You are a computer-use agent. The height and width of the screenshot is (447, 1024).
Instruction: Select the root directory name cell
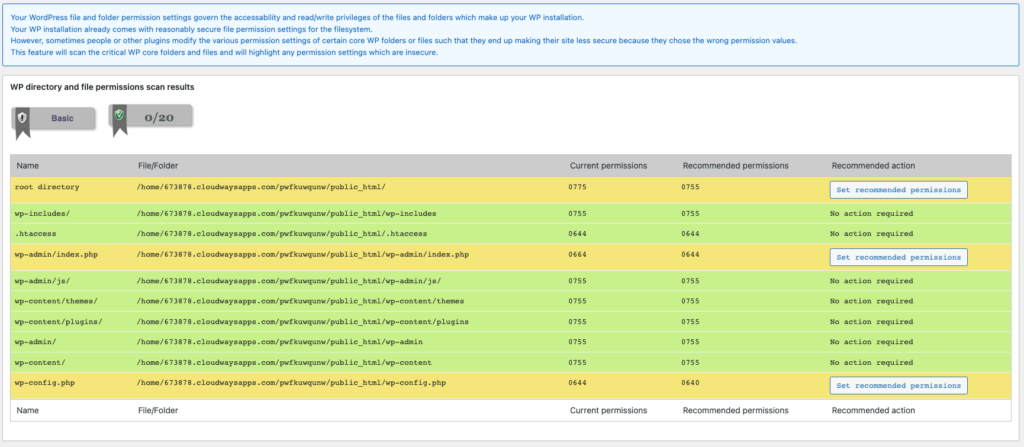47,187
